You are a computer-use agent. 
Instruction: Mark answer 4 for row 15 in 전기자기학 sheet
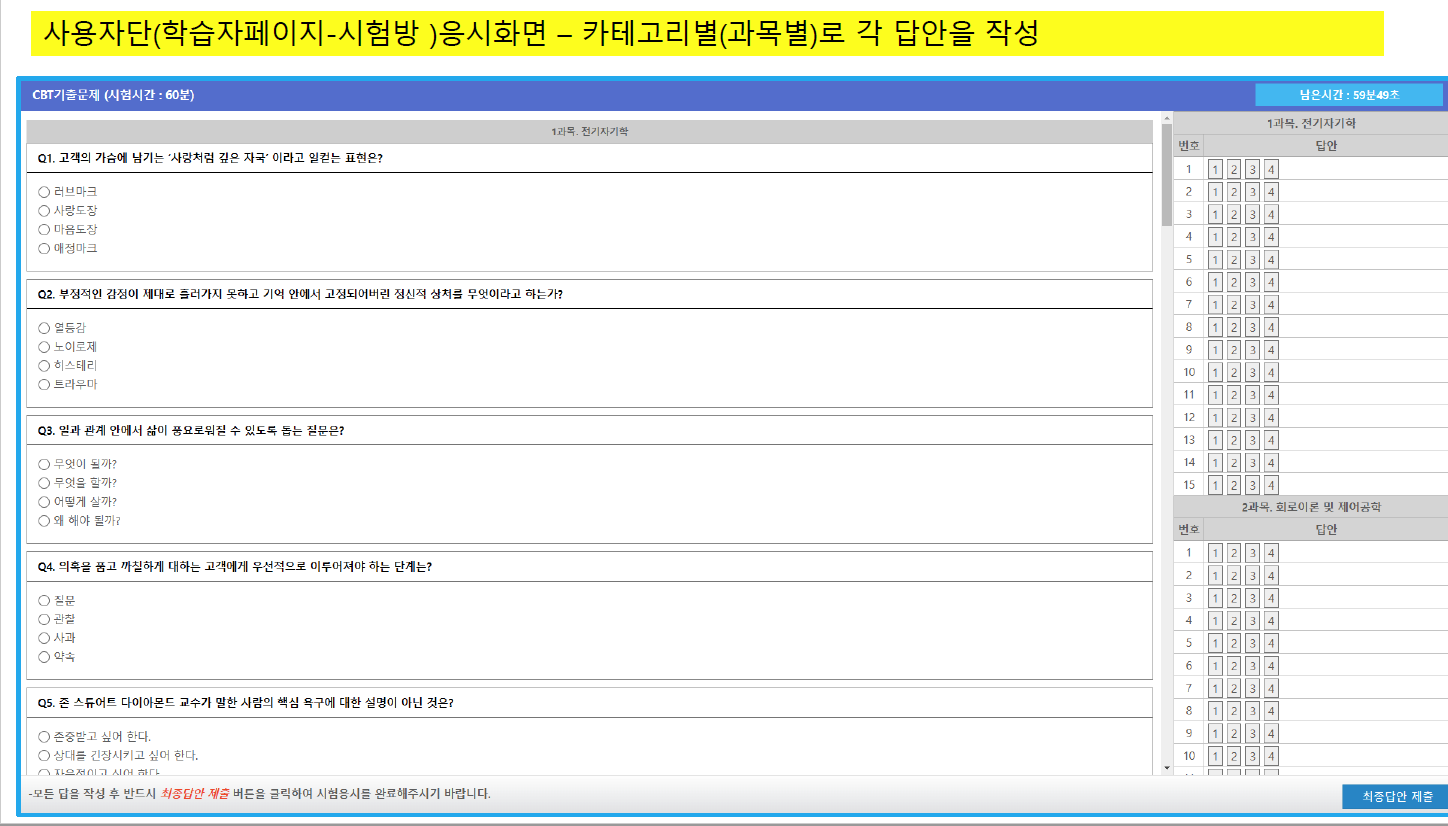pyautogui.click(x=1271, y=485)
